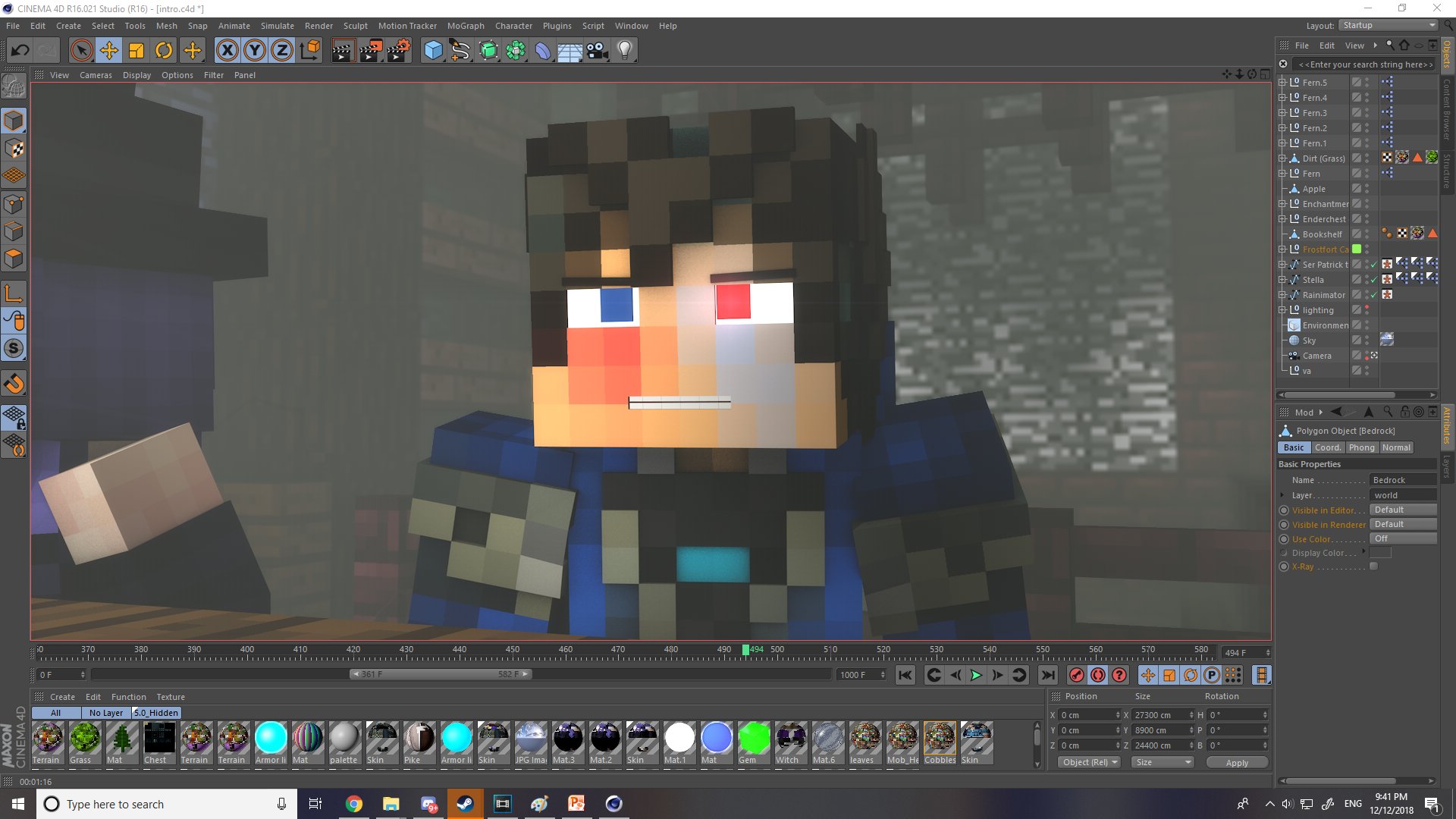This screenshot has height=819, width=1456.
Task: Open the MoGraph menu
Action: click(x=465, y=26)
